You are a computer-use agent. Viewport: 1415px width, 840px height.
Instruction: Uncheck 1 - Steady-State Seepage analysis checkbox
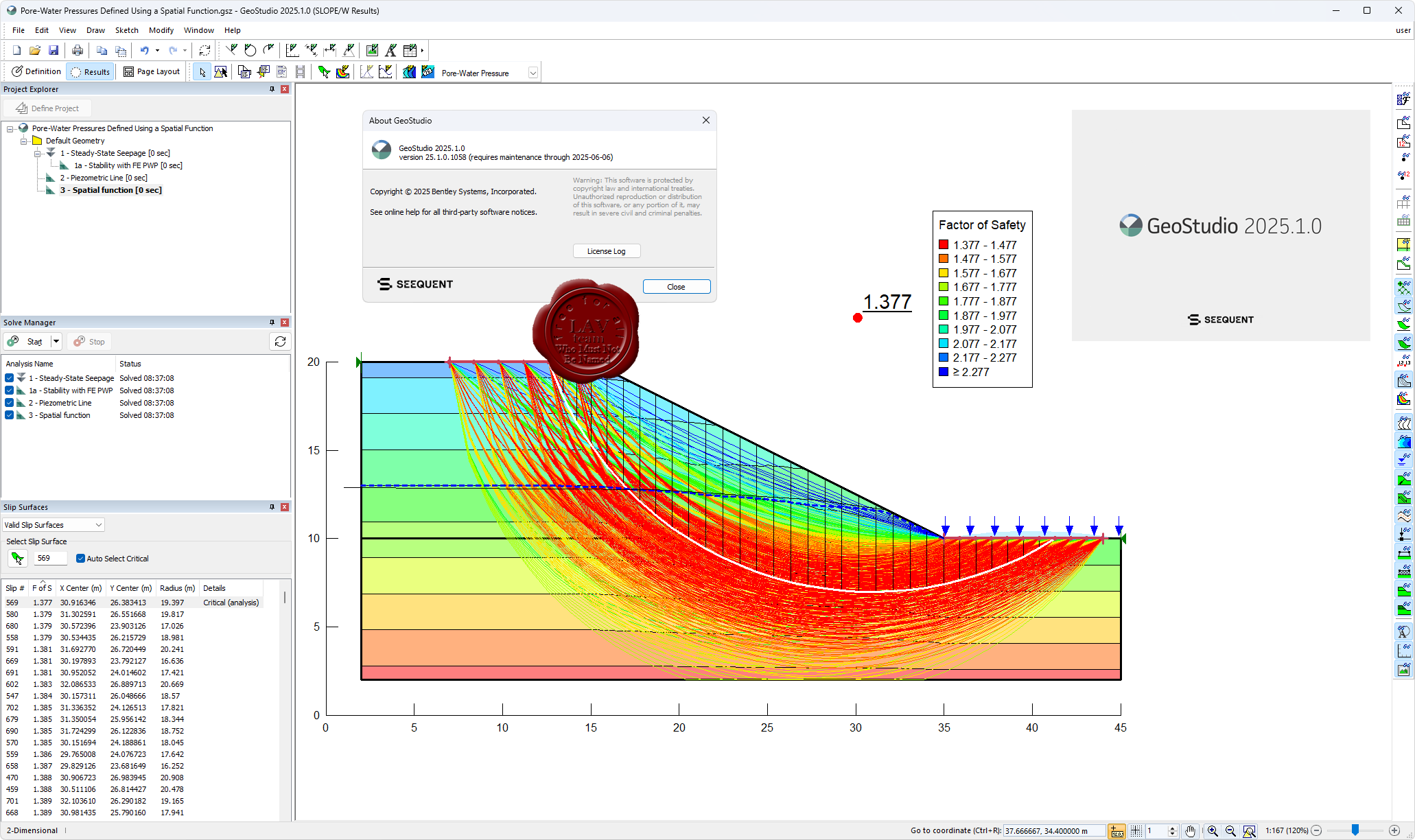coord(10,378)
